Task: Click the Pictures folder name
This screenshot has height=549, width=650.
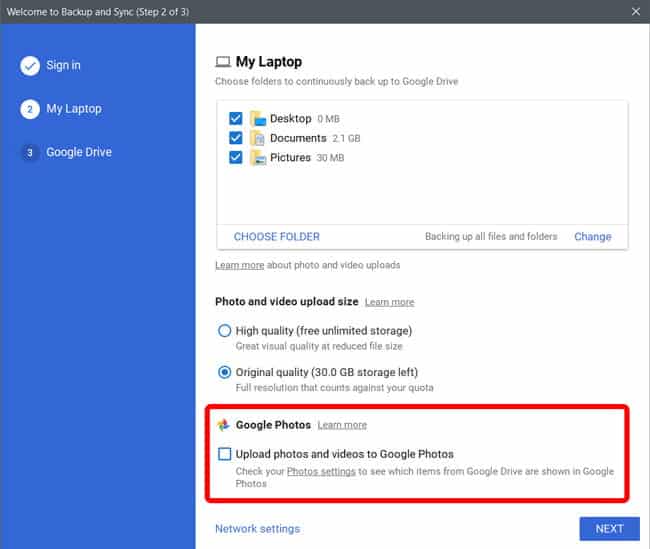Action: click(290, 158)
